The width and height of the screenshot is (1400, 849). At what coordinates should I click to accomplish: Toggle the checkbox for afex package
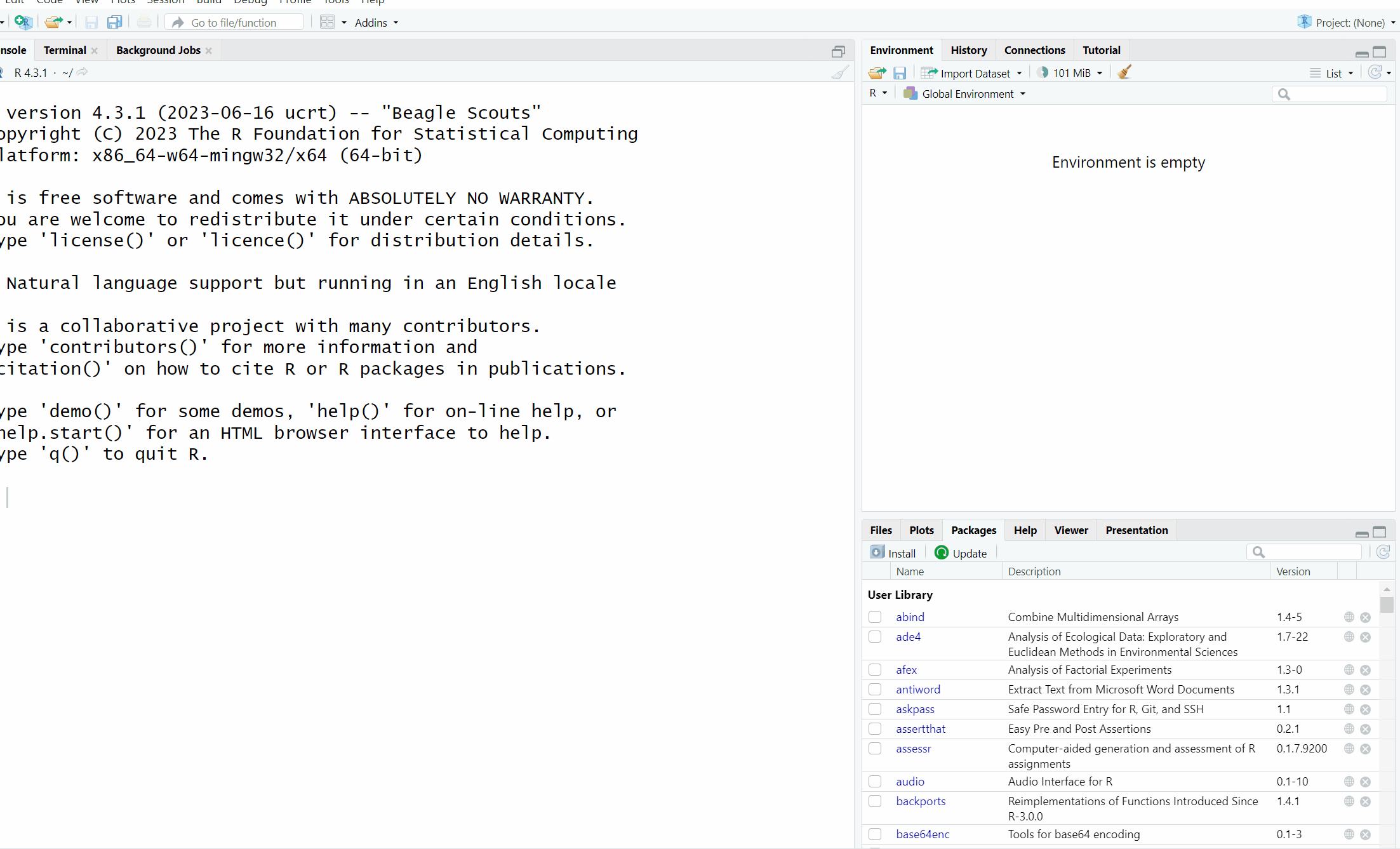(x=875, y=670)
